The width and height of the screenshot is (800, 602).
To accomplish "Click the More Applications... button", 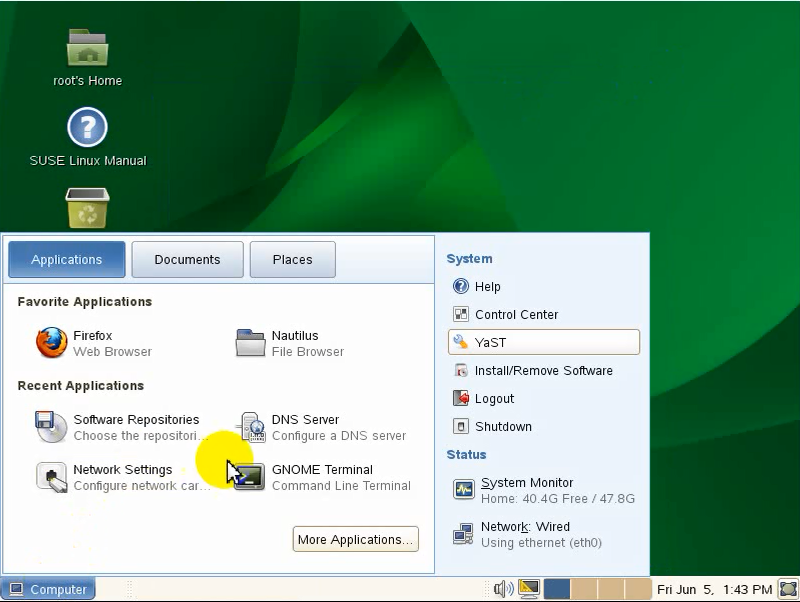I will tap(356, 539).
